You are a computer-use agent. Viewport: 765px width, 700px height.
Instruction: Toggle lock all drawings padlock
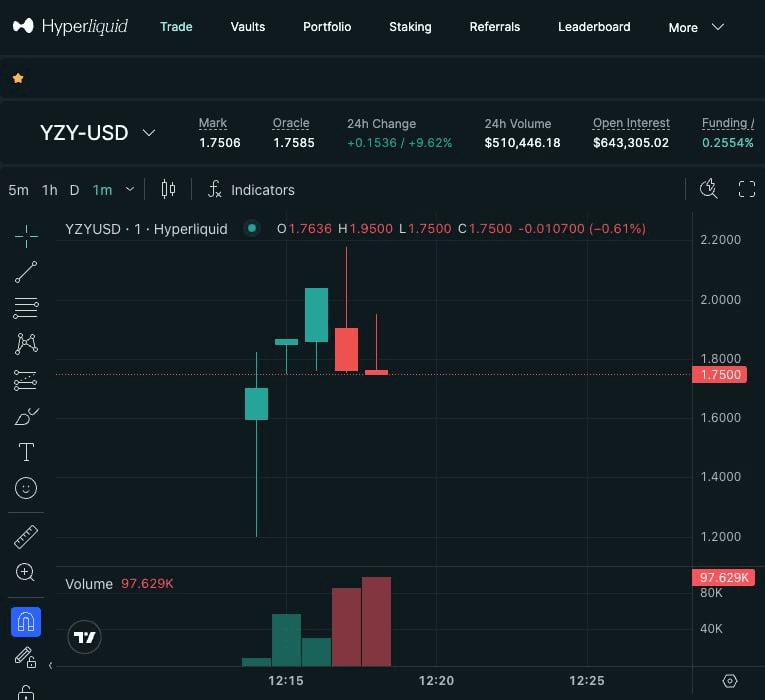click(26, 693)
